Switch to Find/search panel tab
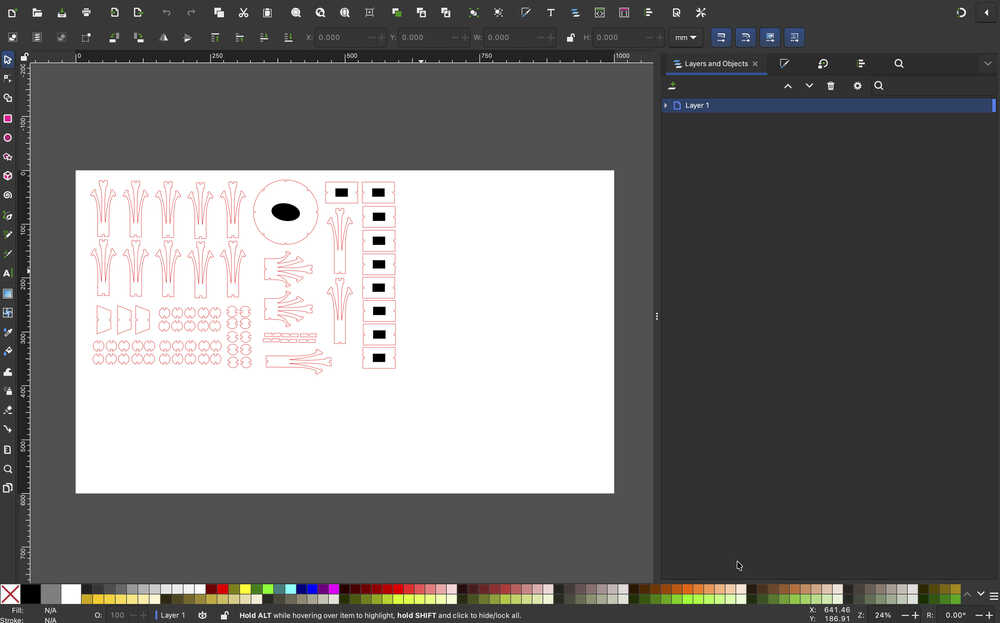Image resolution: width=1000 pixels, height=623 pixels. click(899, 64)
